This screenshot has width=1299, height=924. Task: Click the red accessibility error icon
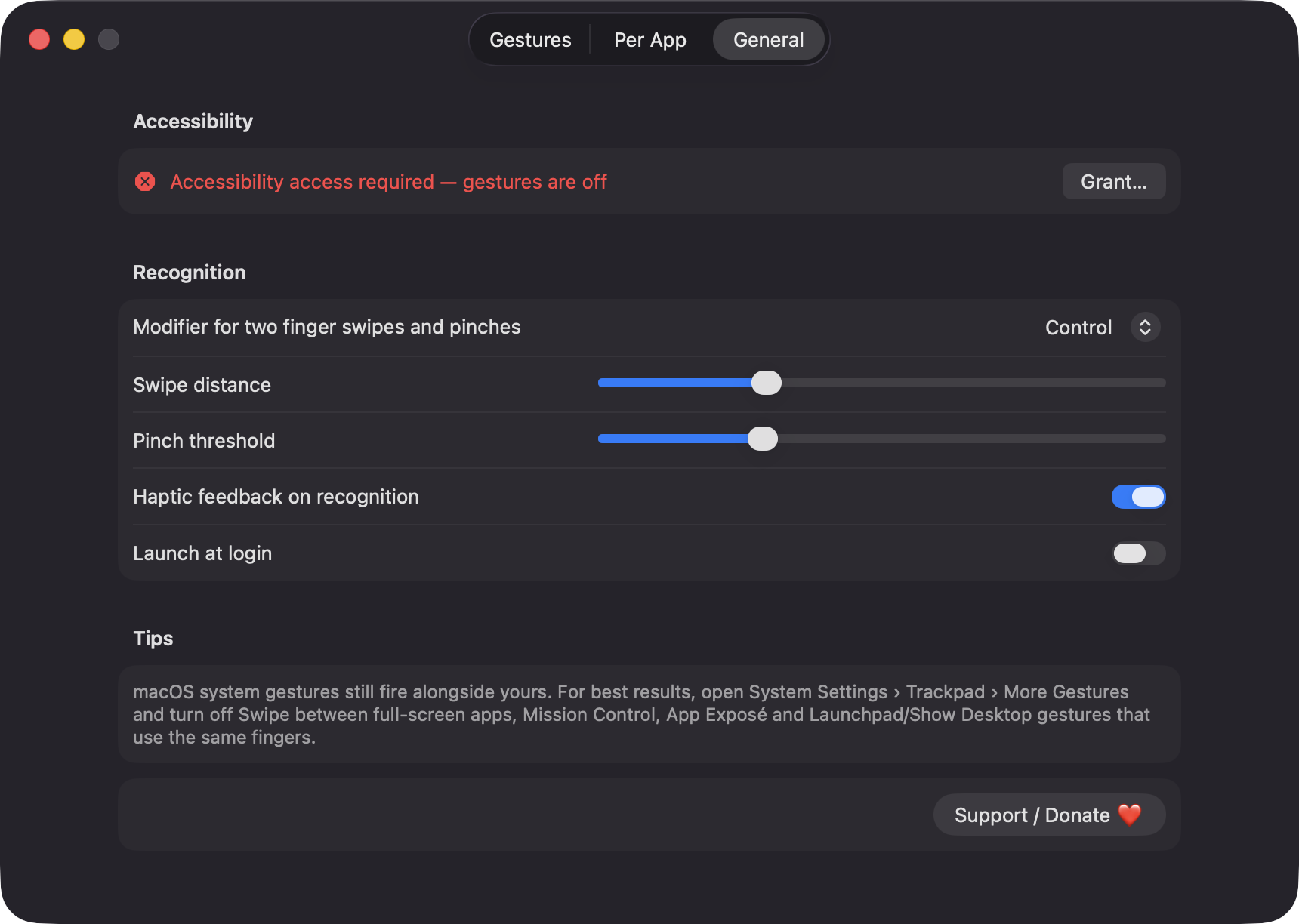click(145, 182)
